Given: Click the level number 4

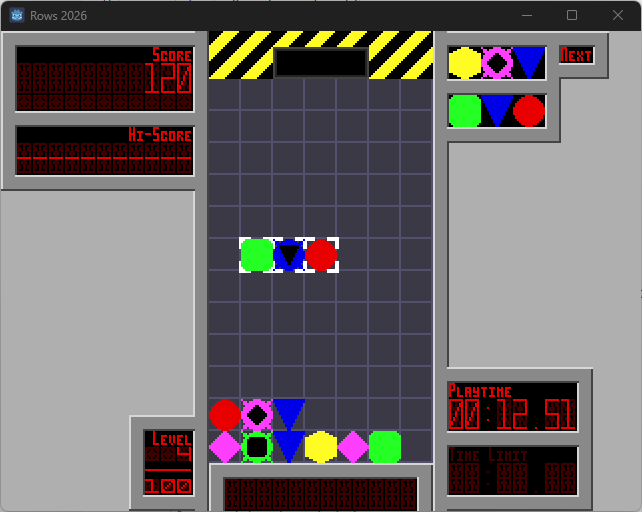Looking at the screenshot, I should [184, 454].
